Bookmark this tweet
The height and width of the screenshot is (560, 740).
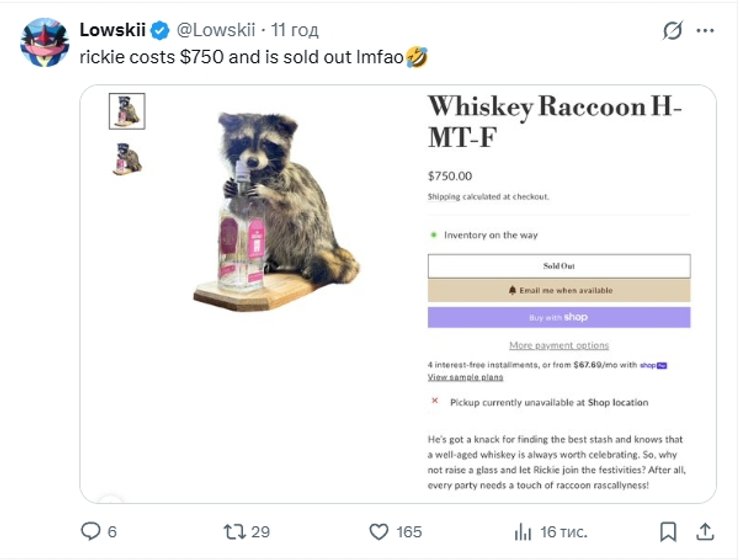[668, 532]
